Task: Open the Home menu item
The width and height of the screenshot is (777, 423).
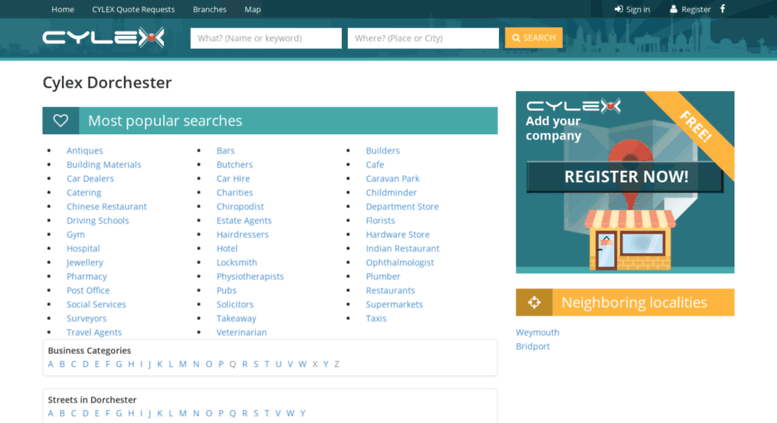Action: click(62, 9)
